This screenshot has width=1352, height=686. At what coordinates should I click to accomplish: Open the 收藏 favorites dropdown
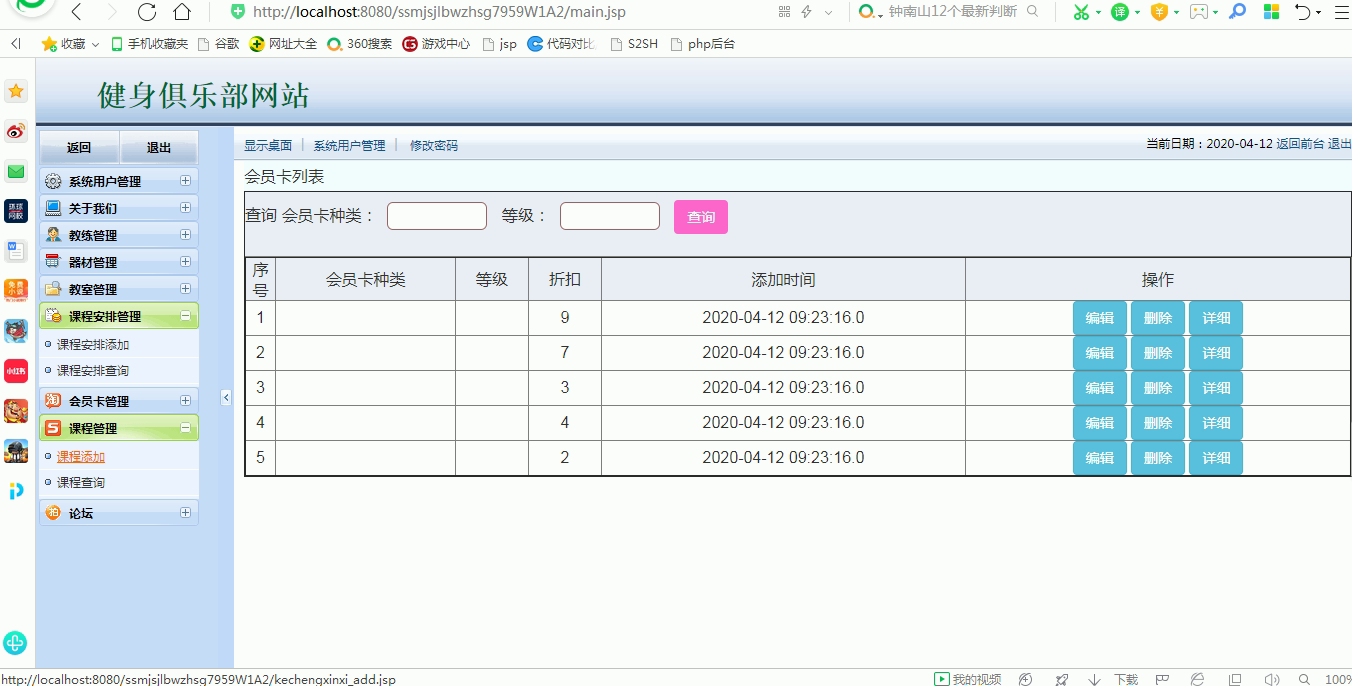(x=70, y=44)
